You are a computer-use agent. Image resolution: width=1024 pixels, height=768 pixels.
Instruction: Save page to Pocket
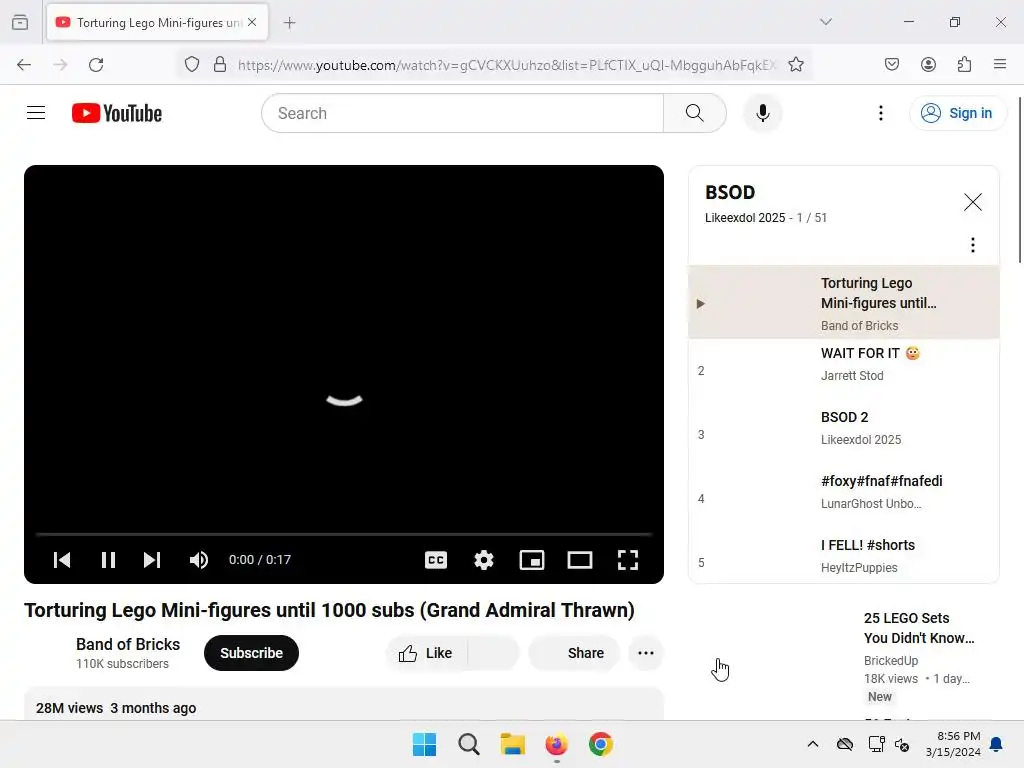coord(891,64)
